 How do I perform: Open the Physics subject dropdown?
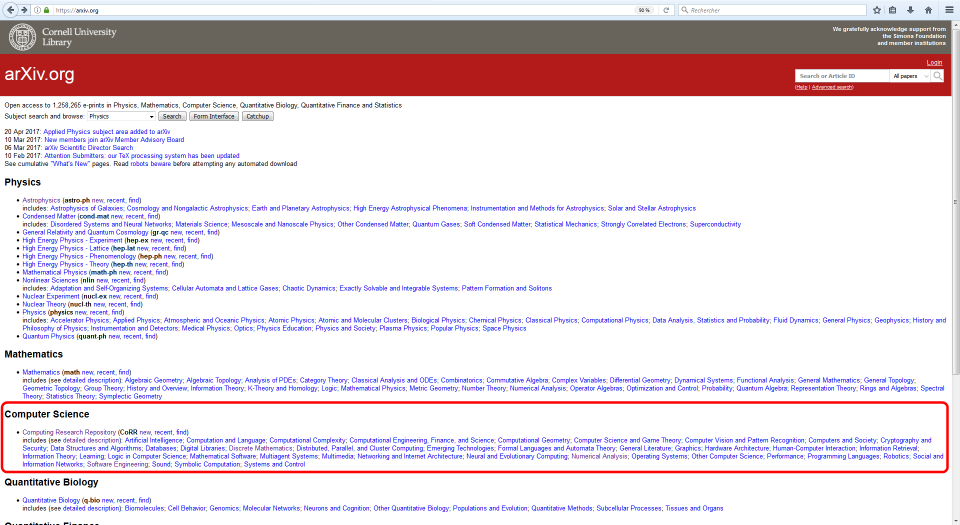pyautogui.click(x=121, y=116)
